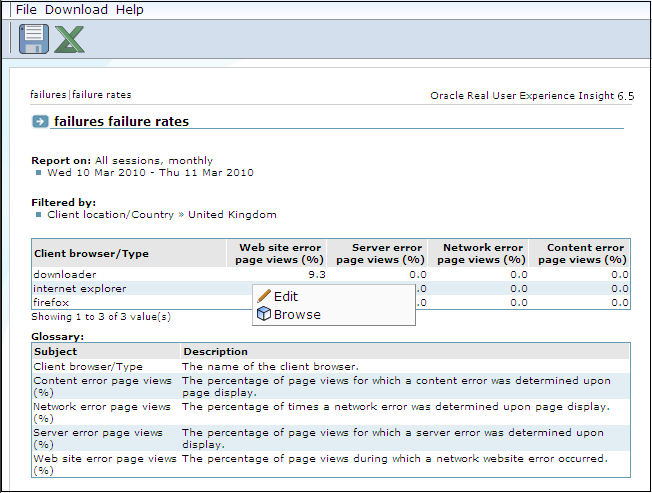Image resolution: width=652 pixels, height=493 pixels.
Task: Click the 9.3 value for downloader
Action: tap(317, 274)
